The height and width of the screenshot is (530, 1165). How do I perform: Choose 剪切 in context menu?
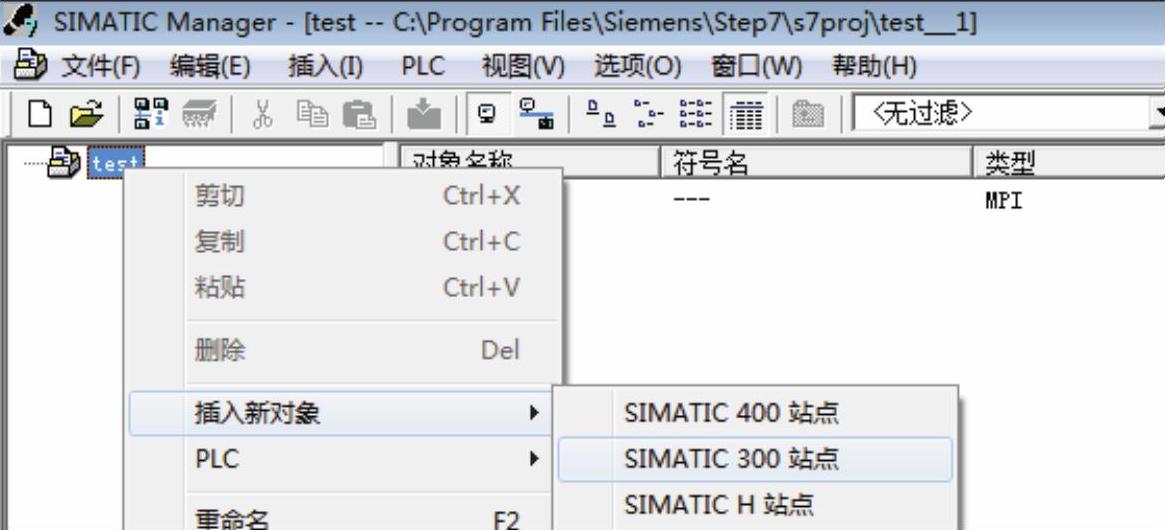(x=343, y=196)
